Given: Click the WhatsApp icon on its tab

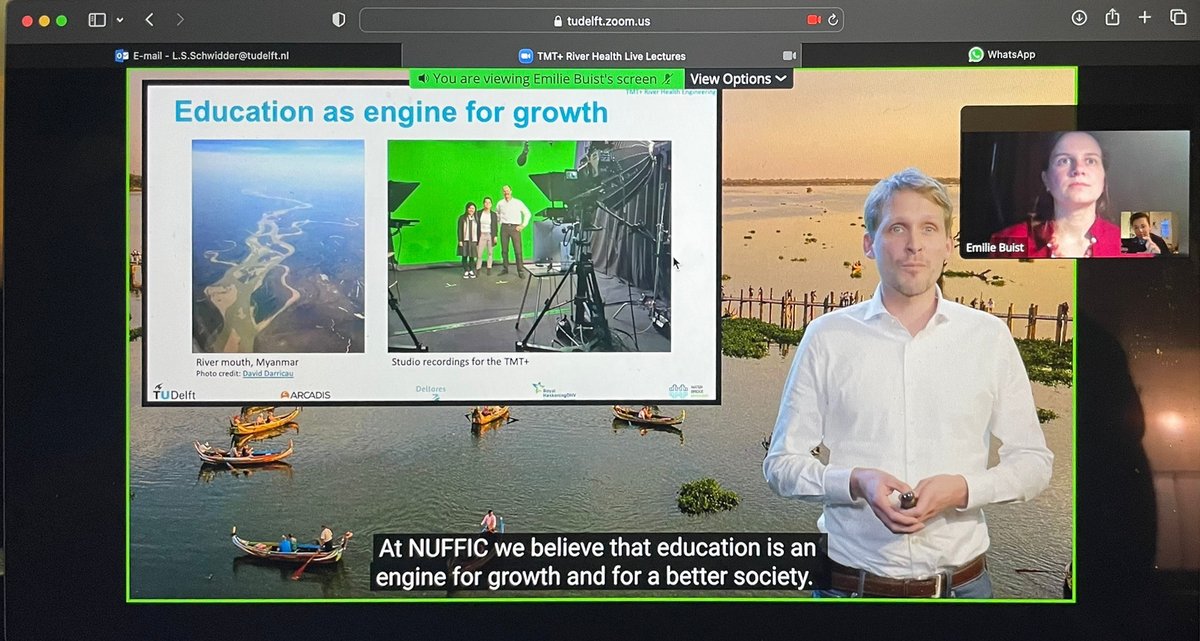Looking at the screenshot, I should point(976,55).
